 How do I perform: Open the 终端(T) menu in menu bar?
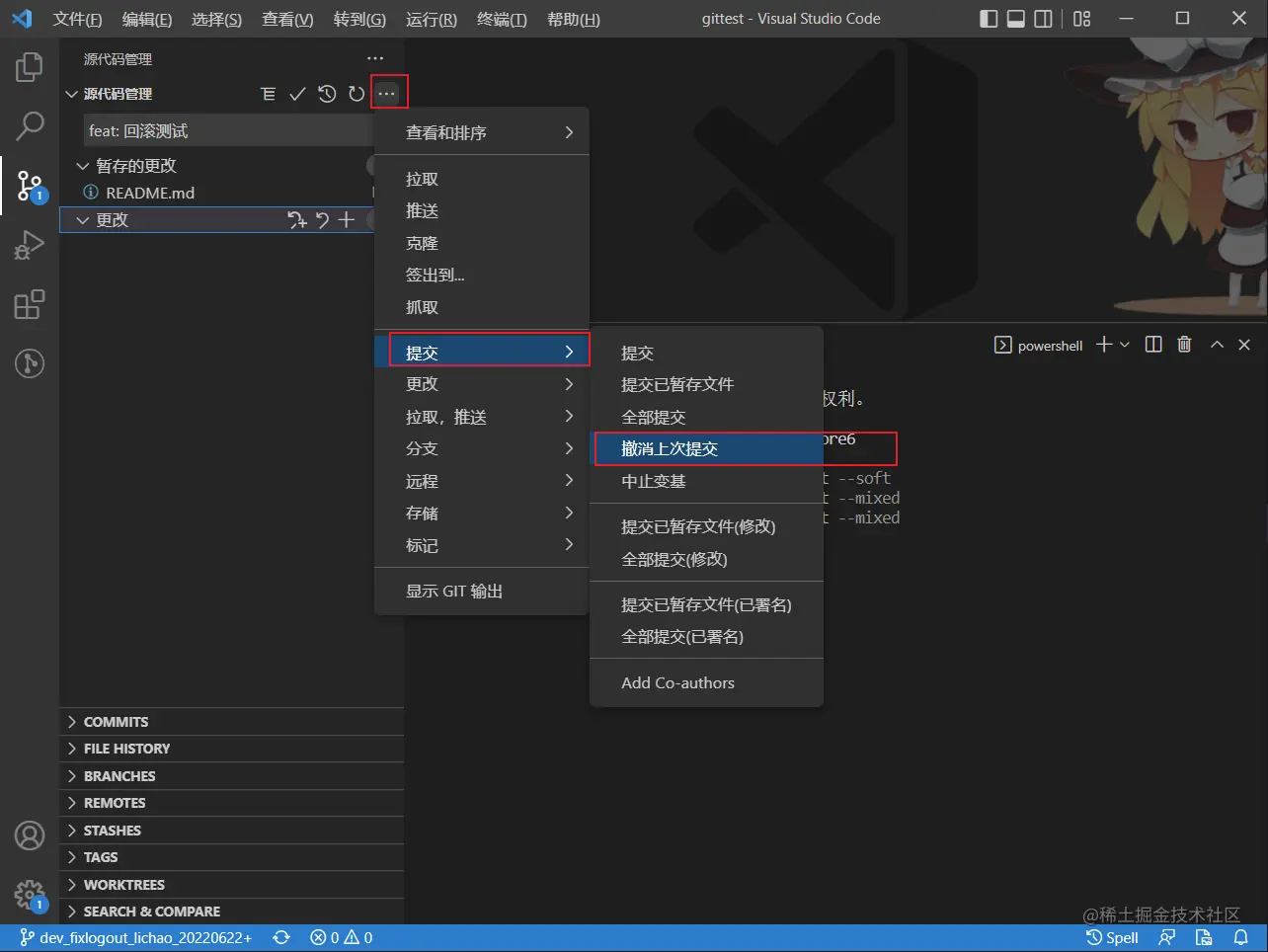pos(502,19)
